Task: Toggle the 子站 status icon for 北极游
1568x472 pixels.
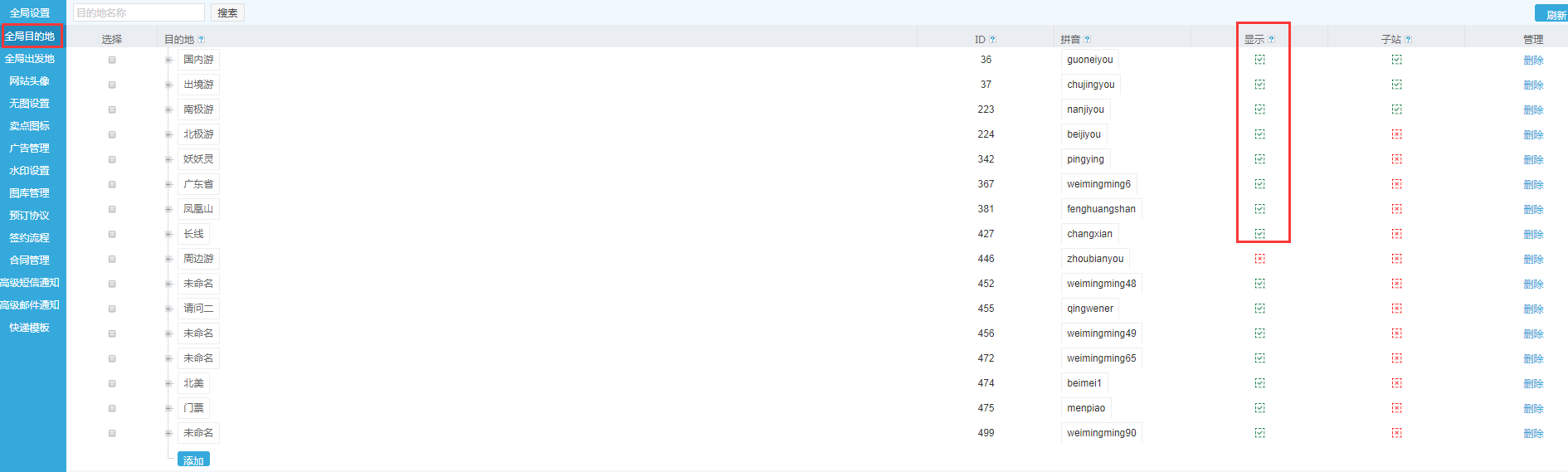Action: tap(1396, 134)
